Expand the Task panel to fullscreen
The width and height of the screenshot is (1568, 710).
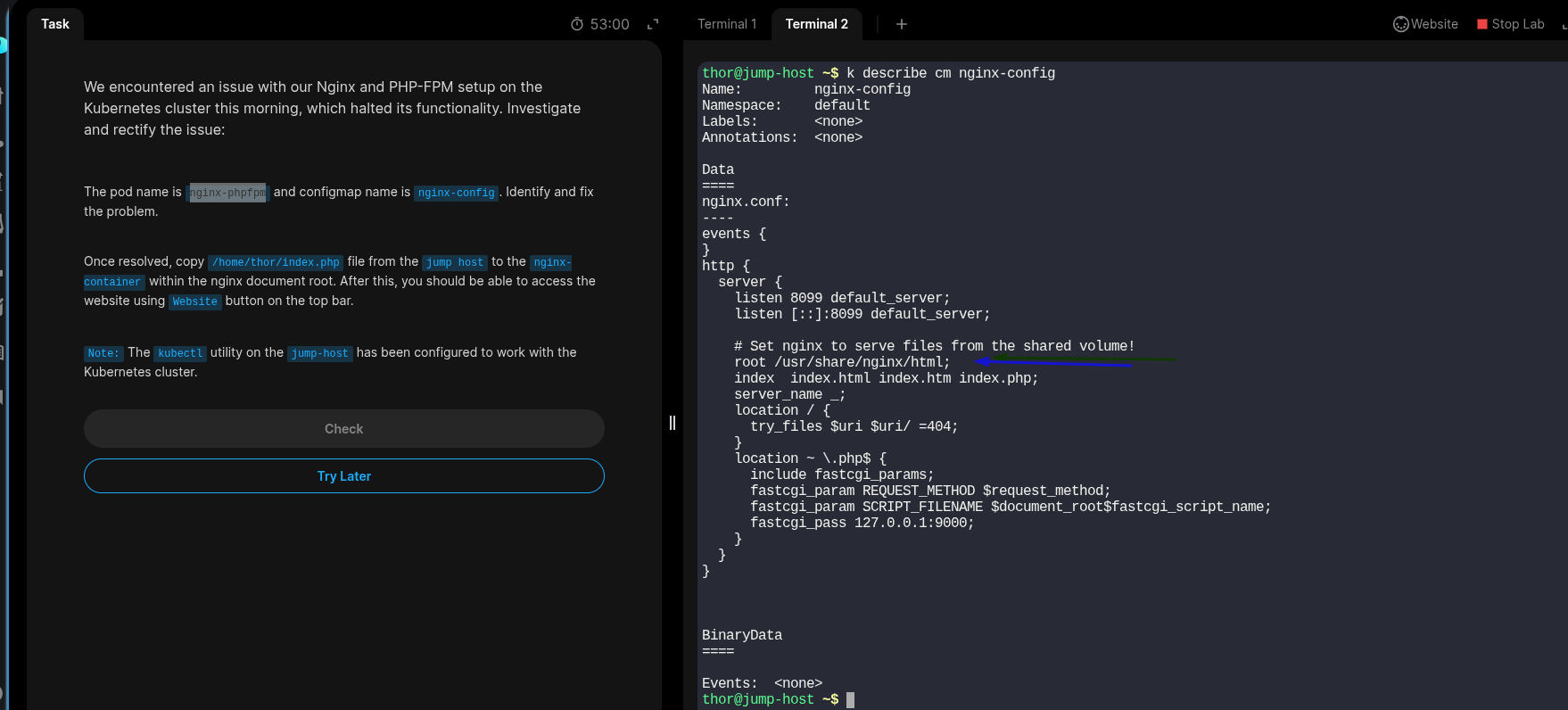(x=653, y=24)
